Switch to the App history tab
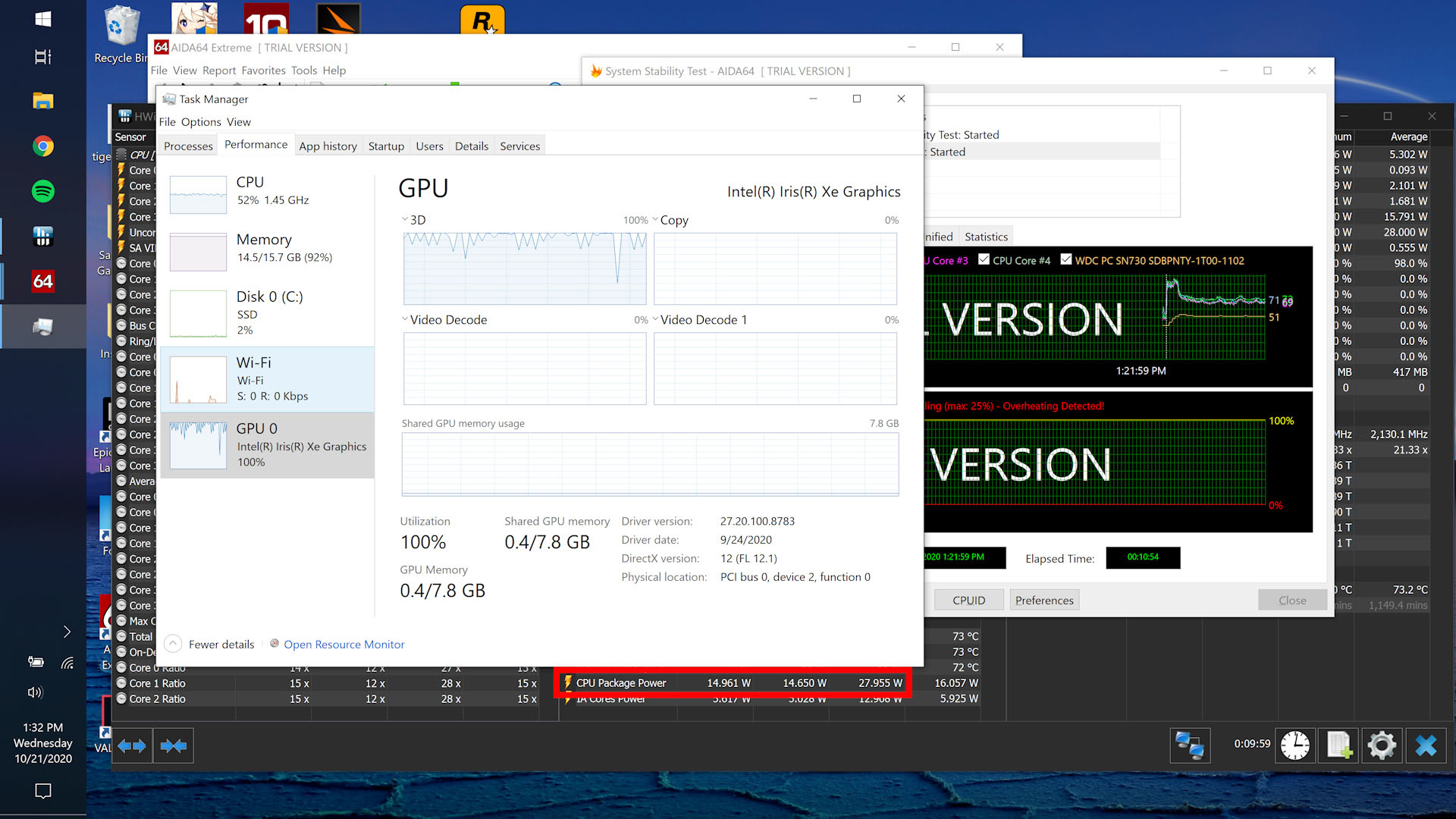1456x819 pixels. [x=328, y=146]
